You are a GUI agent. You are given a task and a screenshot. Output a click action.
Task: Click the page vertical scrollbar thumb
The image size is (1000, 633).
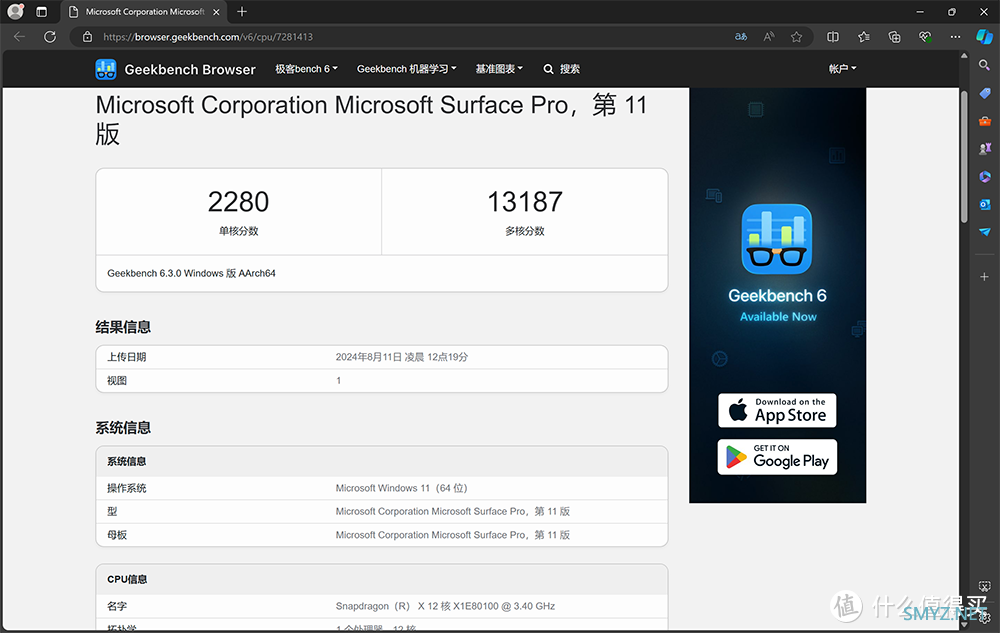pyautogui.click(x=964, y=156)
